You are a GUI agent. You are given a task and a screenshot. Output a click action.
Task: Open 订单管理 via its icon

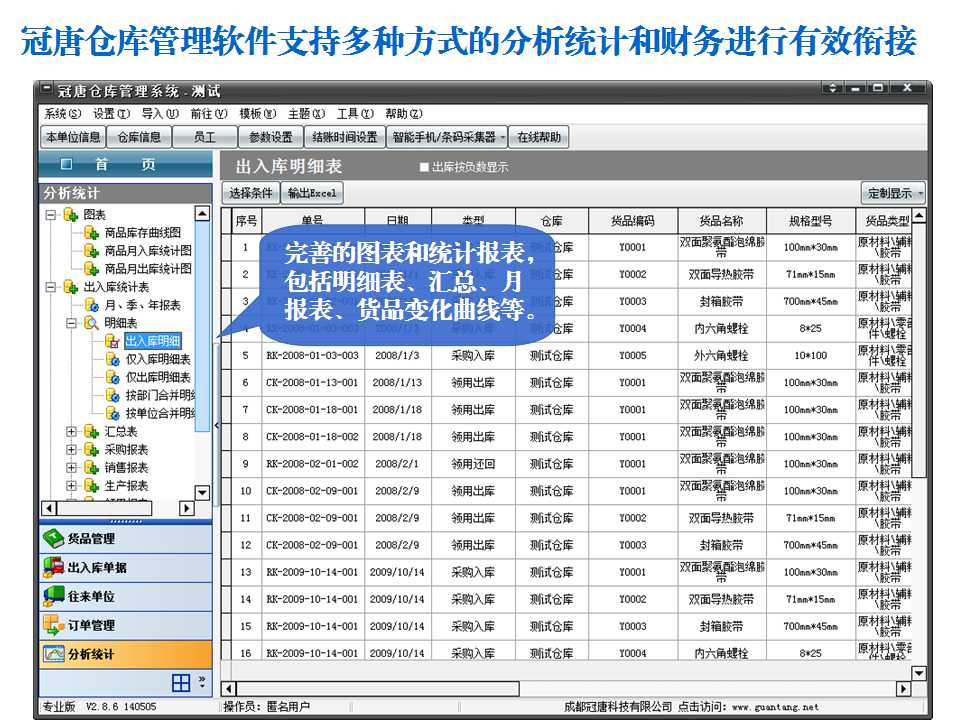pyautogui.click(x=54, y=625)
